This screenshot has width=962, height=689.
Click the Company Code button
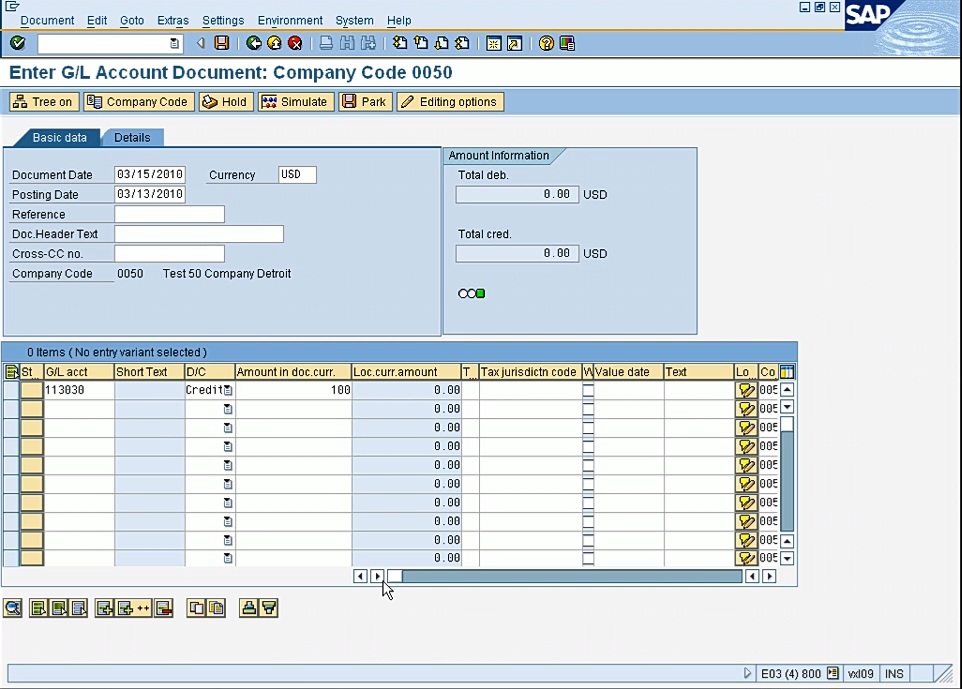[x=139, y=102]
